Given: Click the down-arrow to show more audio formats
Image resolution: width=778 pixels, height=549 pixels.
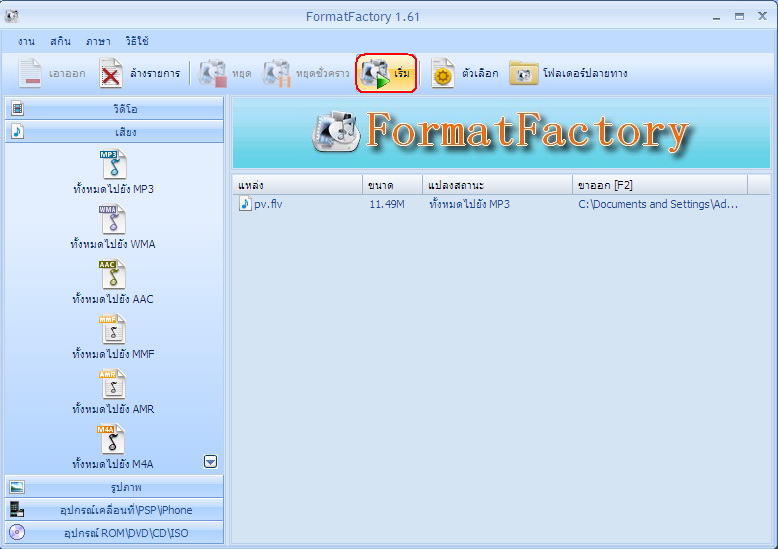Looking at the screenshot, I should point(210,462).
